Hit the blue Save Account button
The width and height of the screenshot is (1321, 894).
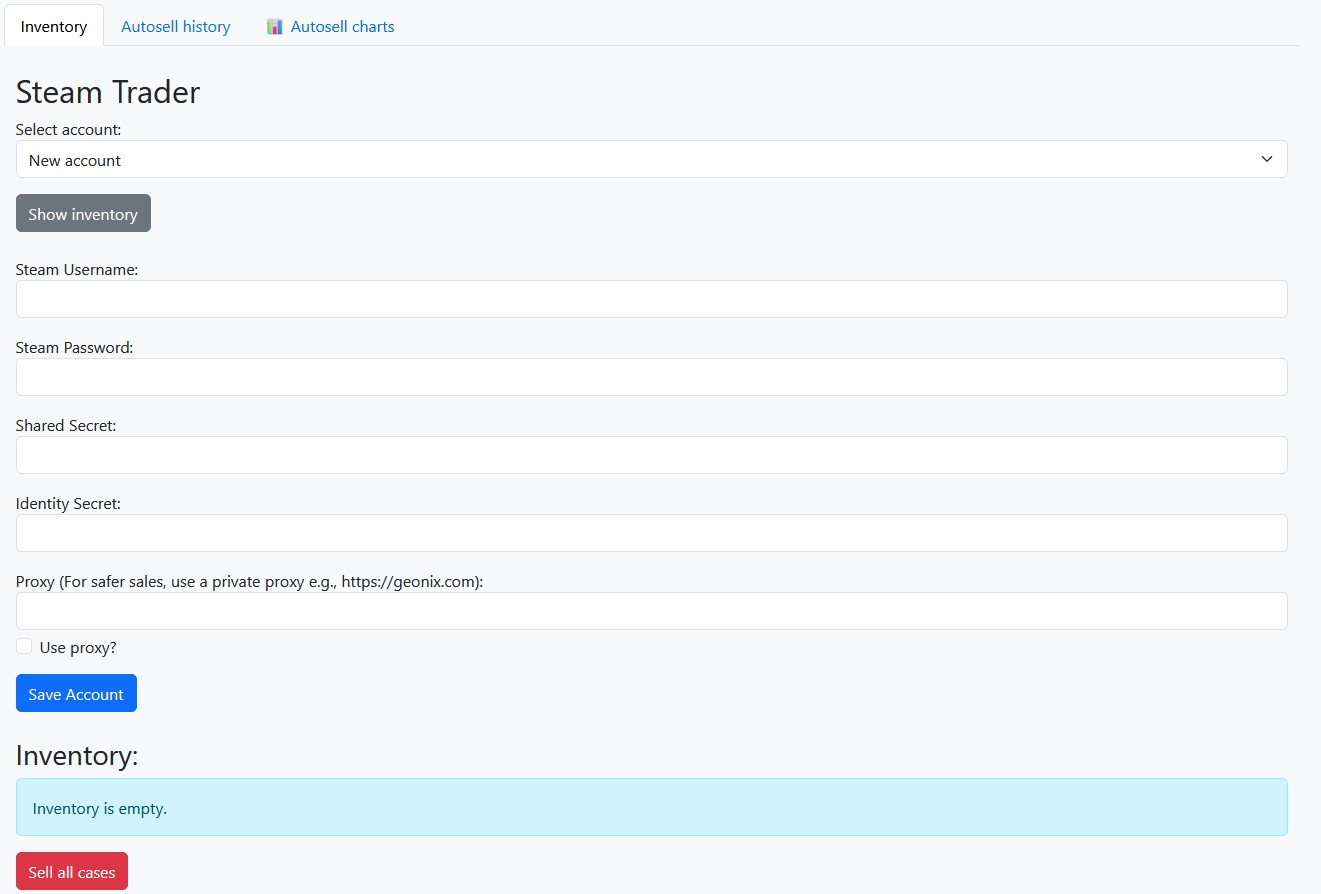(x=76, y=694)
